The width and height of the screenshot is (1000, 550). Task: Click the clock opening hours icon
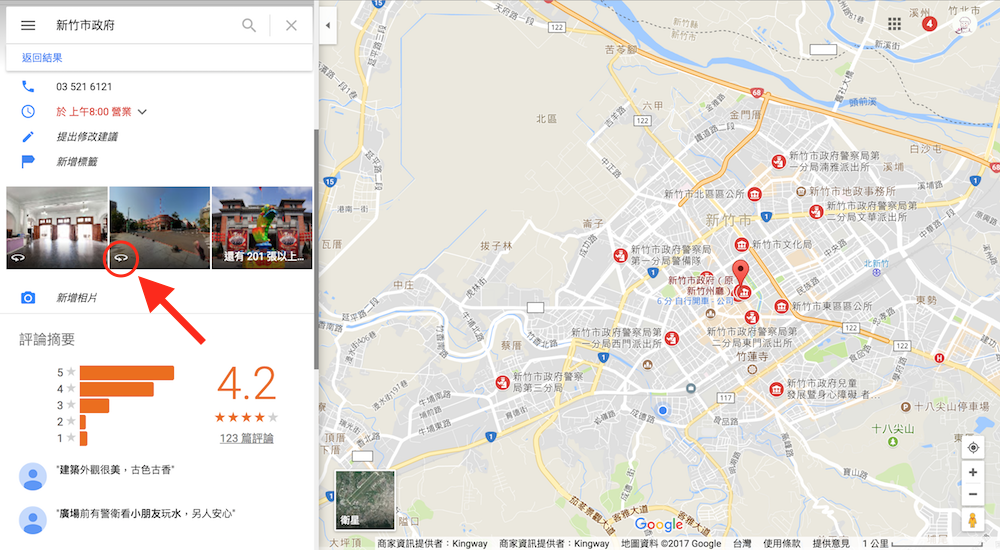[28, 112]
